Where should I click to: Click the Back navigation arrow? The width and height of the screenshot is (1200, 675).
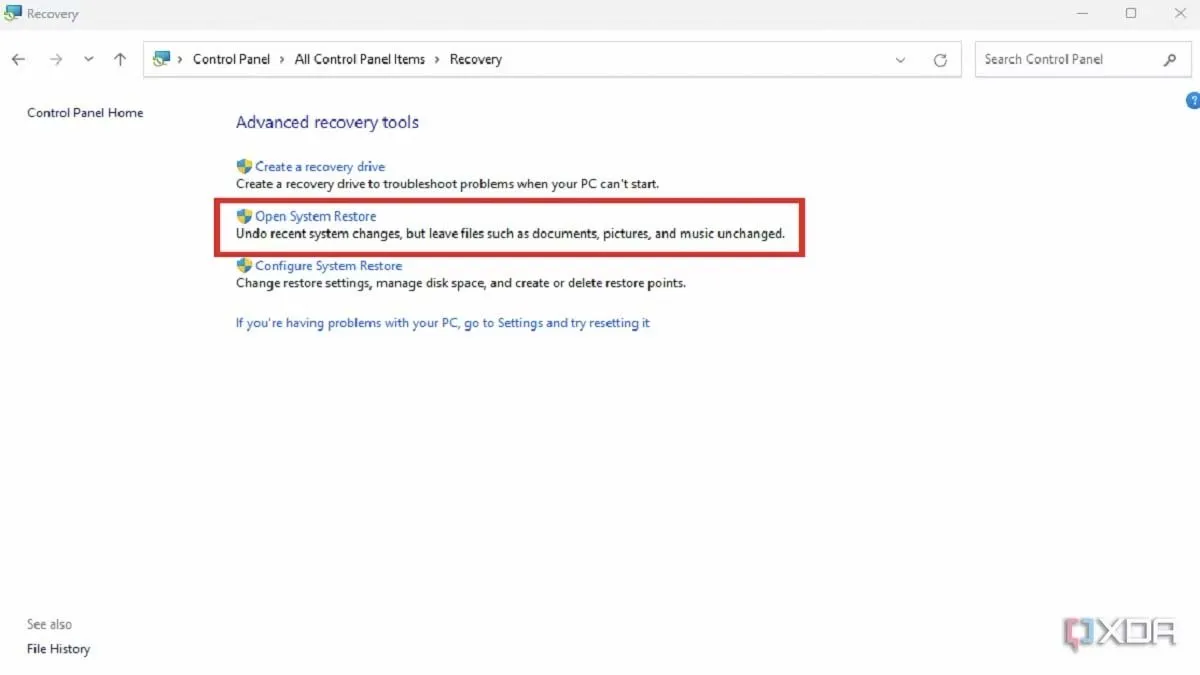(18, 60)
